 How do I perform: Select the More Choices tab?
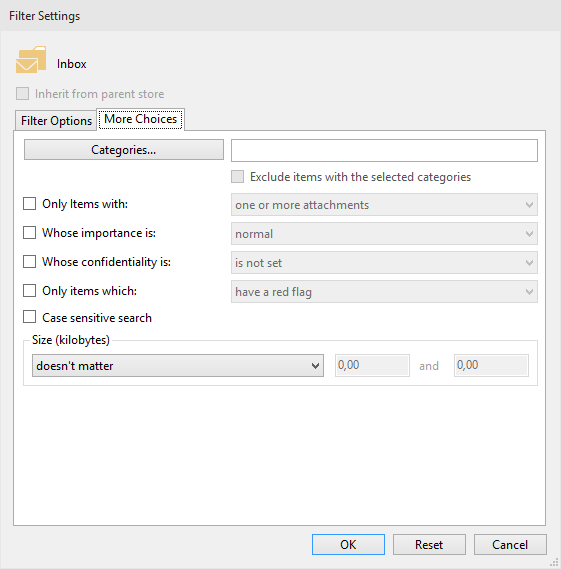(140, 119)
